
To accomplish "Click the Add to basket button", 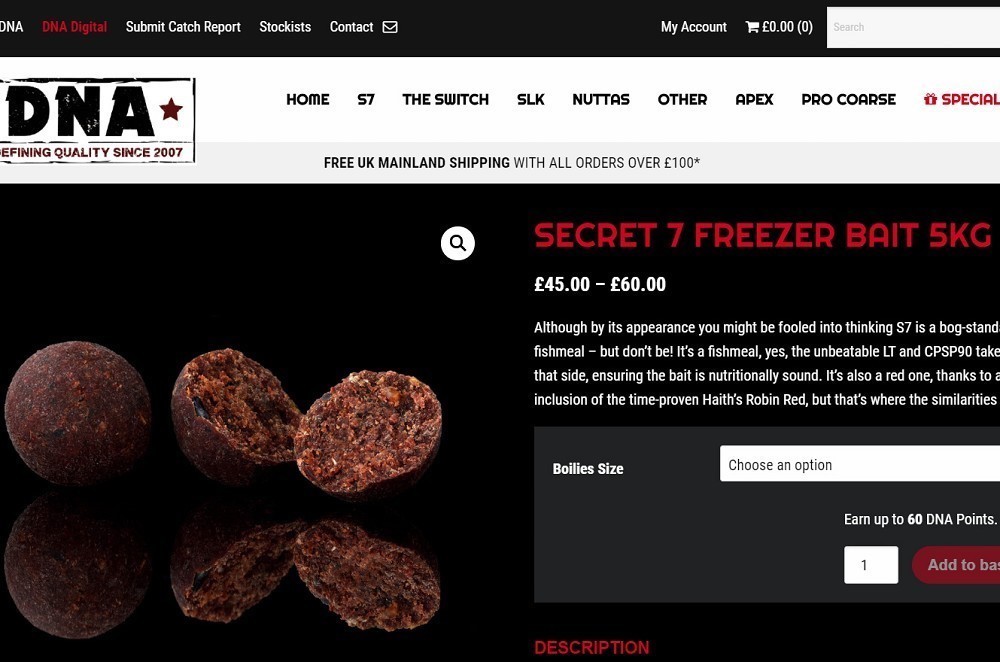I will click(x=956, y=564).
